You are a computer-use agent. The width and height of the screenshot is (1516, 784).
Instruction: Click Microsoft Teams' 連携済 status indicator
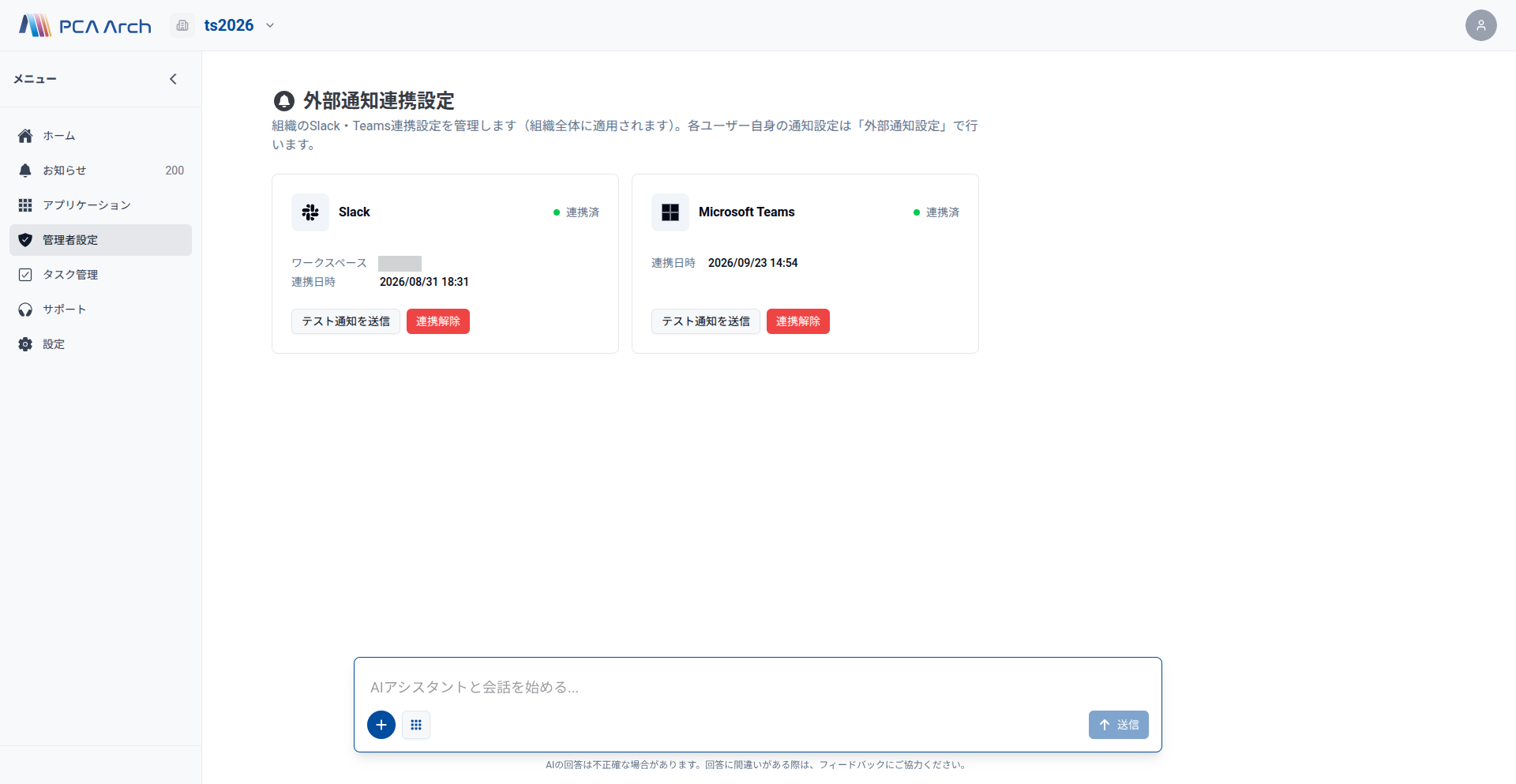936,212
